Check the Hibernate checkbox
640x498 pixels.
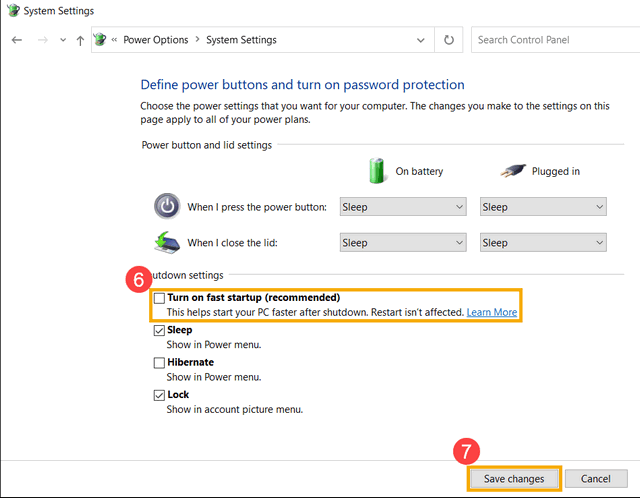pyautogui.click(x=159, y=362)
